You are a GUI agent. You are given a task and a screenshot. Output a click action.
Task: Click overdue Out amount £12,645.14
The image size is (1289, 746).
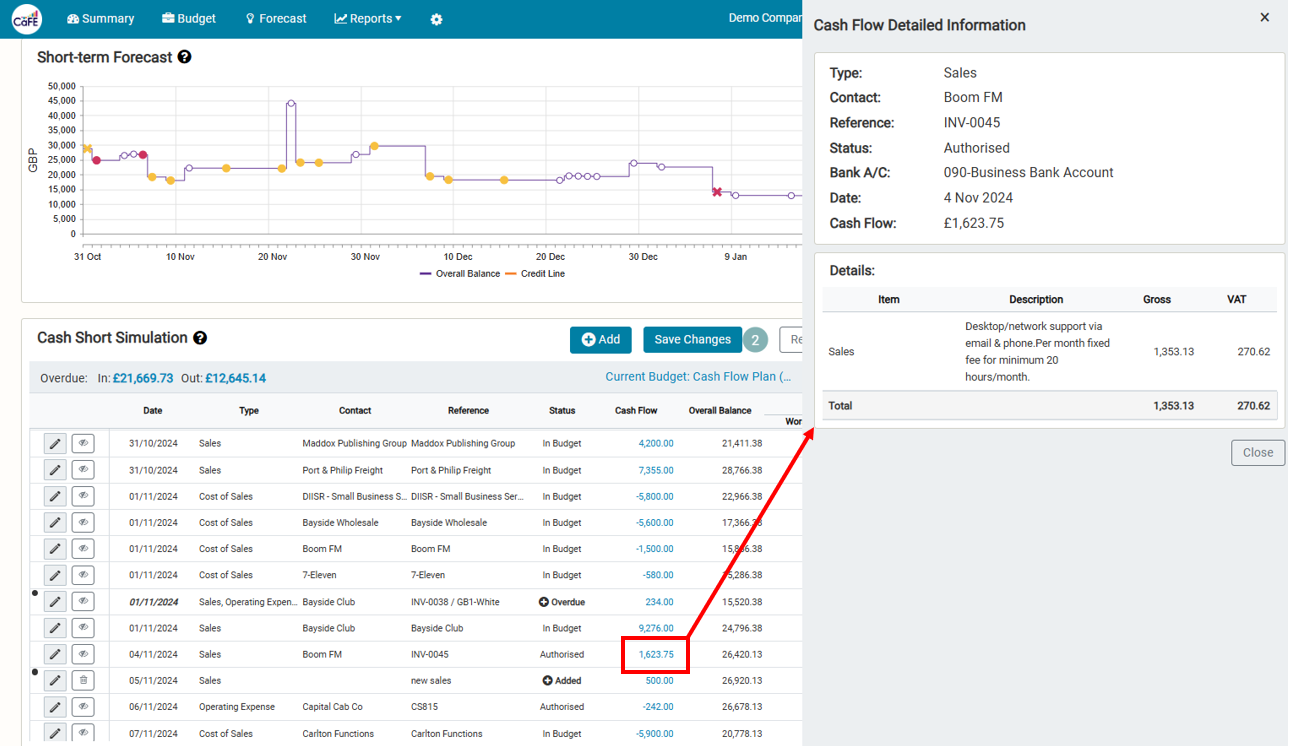235,378
